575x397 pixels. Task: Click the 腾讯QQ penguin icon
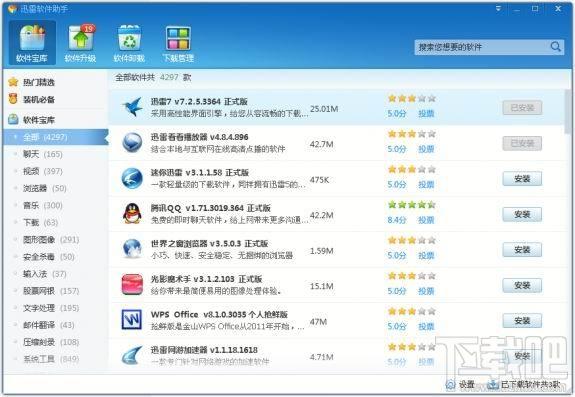132,213
